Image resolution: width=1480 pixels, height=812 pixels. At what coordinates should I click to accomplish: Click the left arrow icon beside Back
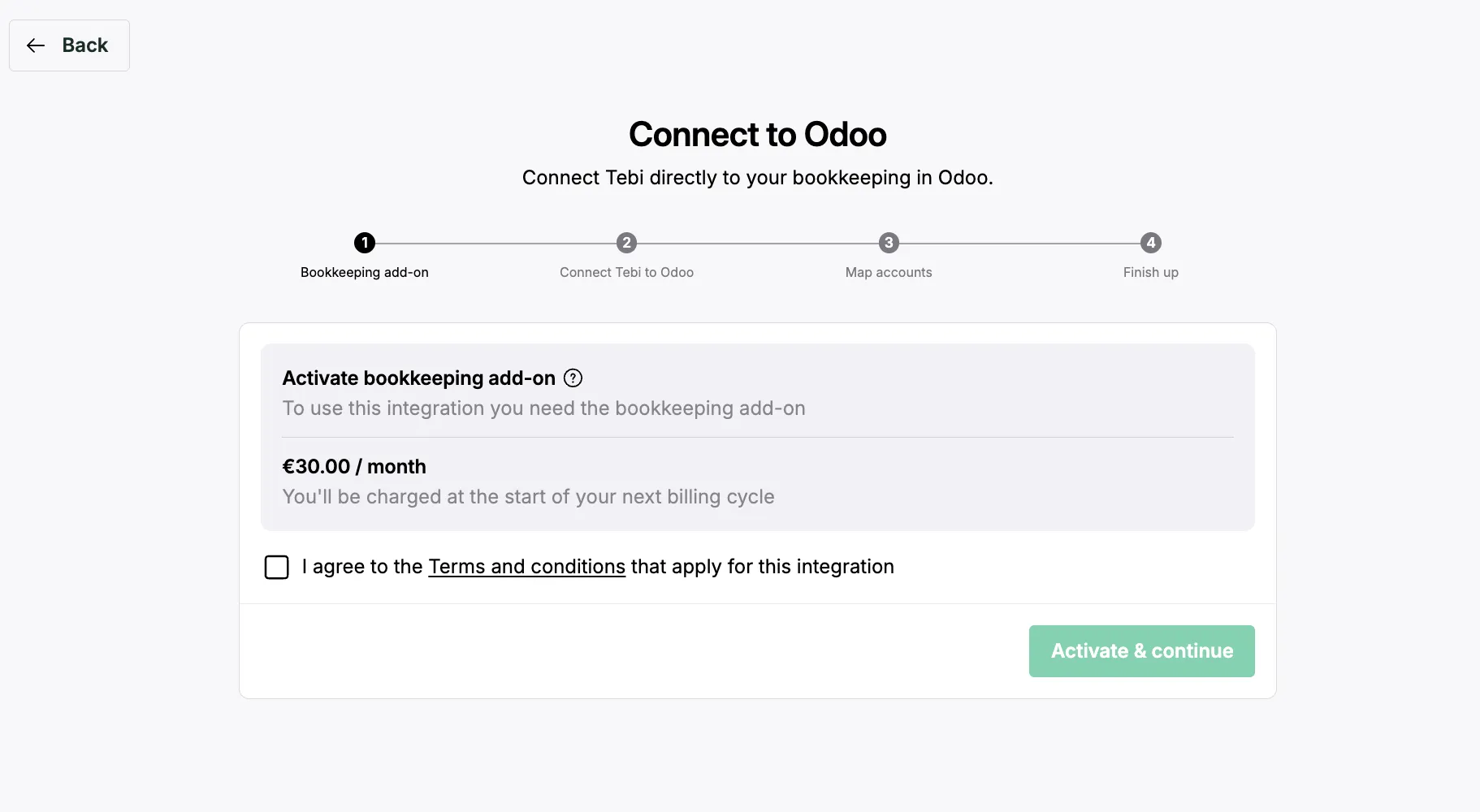pos(36,45)
